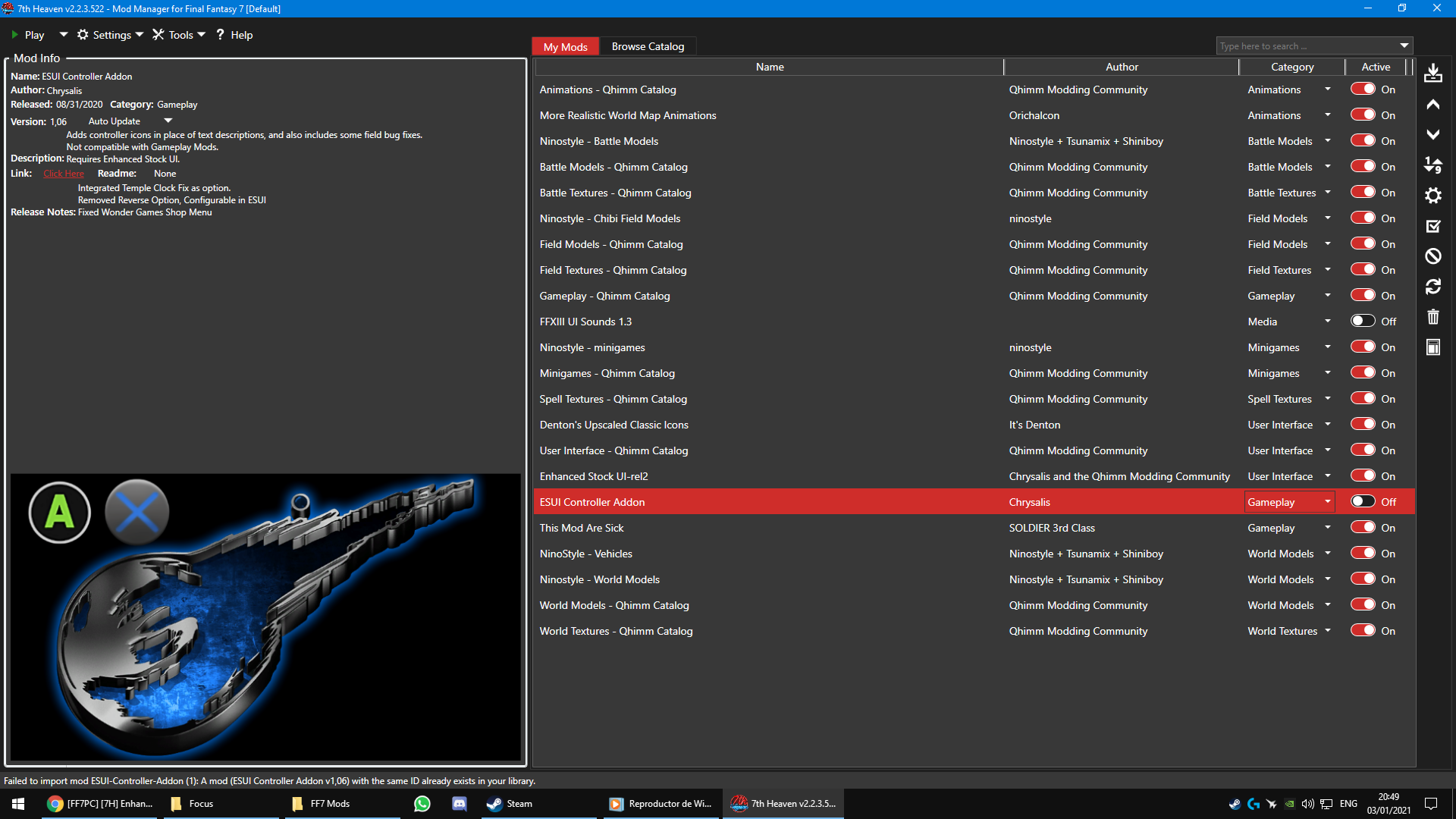Sort the mod list by Author column
1456x819 pixels.
pos(1122,67)
